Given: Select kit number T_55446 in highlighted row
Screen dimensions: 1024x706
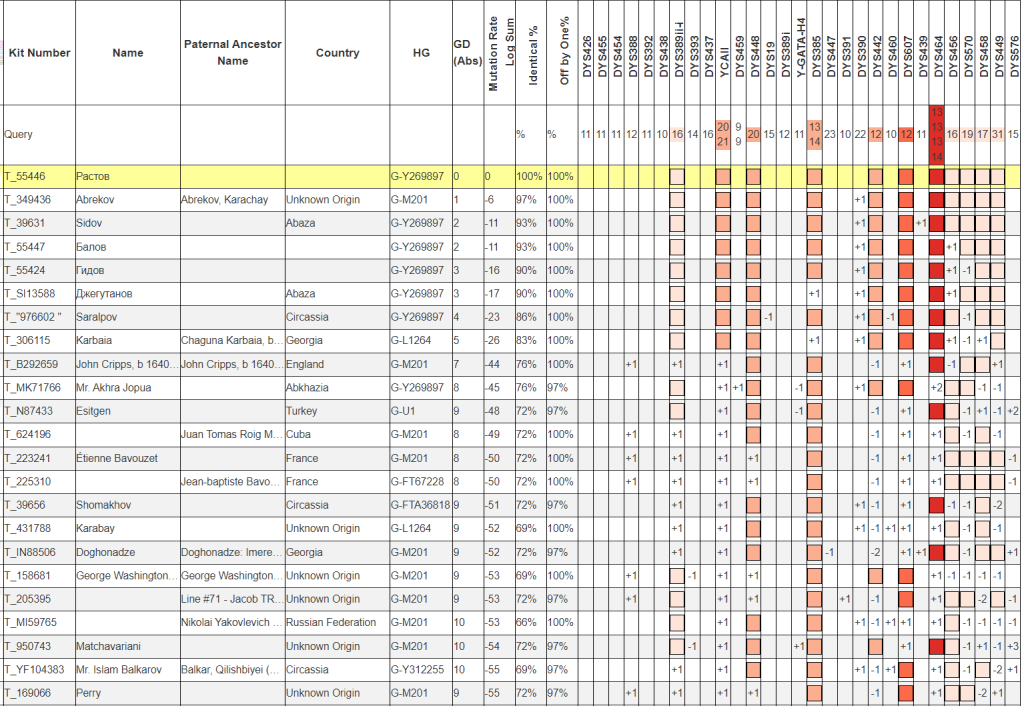Looking at the screenshot, I should pos(25,176).
